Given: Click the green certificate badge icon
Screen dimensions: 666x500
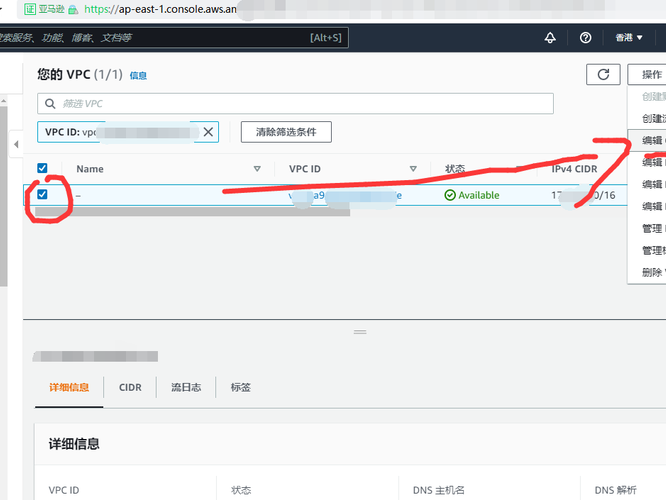Looking at the screenshot, I should coord(30,9).
